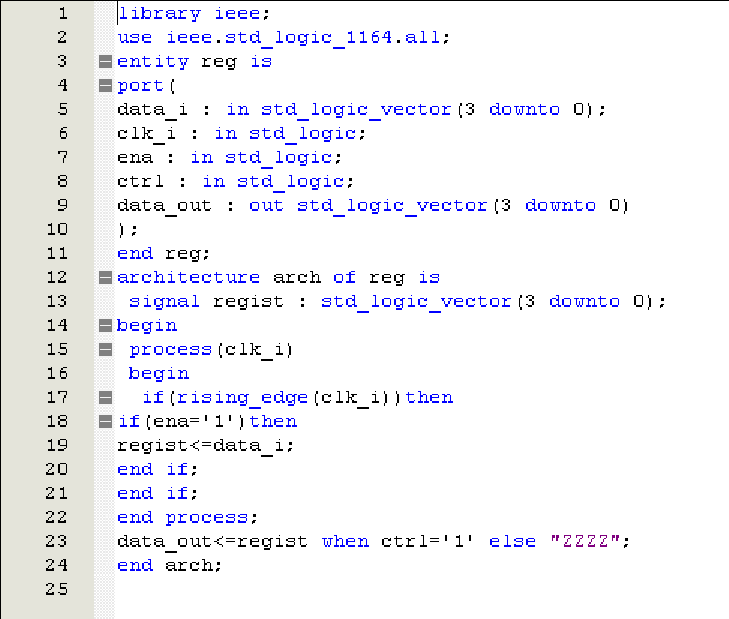
Task: Collapse the begin fold marker on line 14
Action: pos(106,326)
